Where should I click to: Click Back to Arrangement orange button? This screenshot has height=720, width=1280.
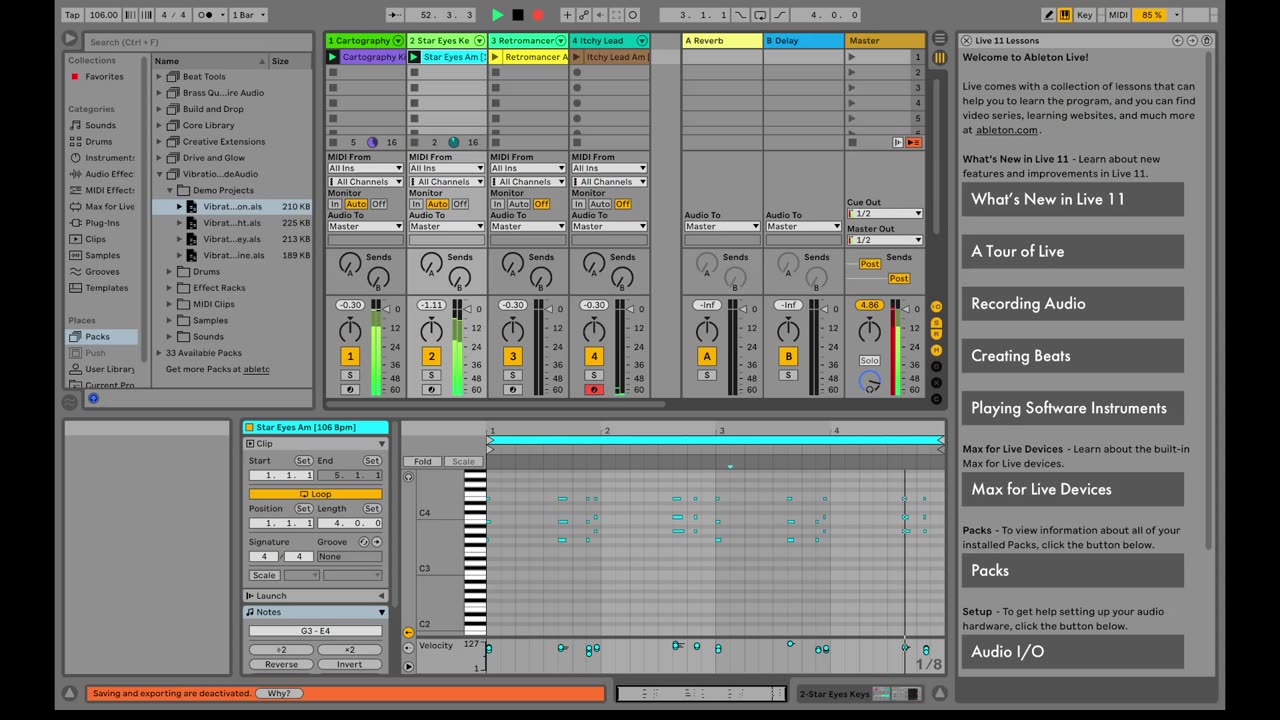click(x=914, y=142)
